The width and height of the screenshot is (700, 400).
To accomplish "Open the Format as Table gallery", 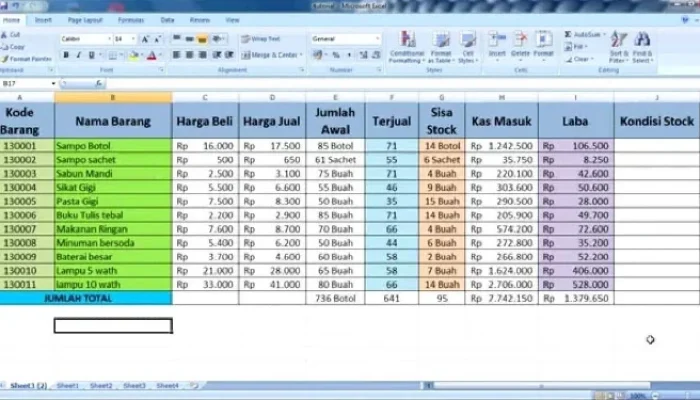I will click(x=441, y=47).
